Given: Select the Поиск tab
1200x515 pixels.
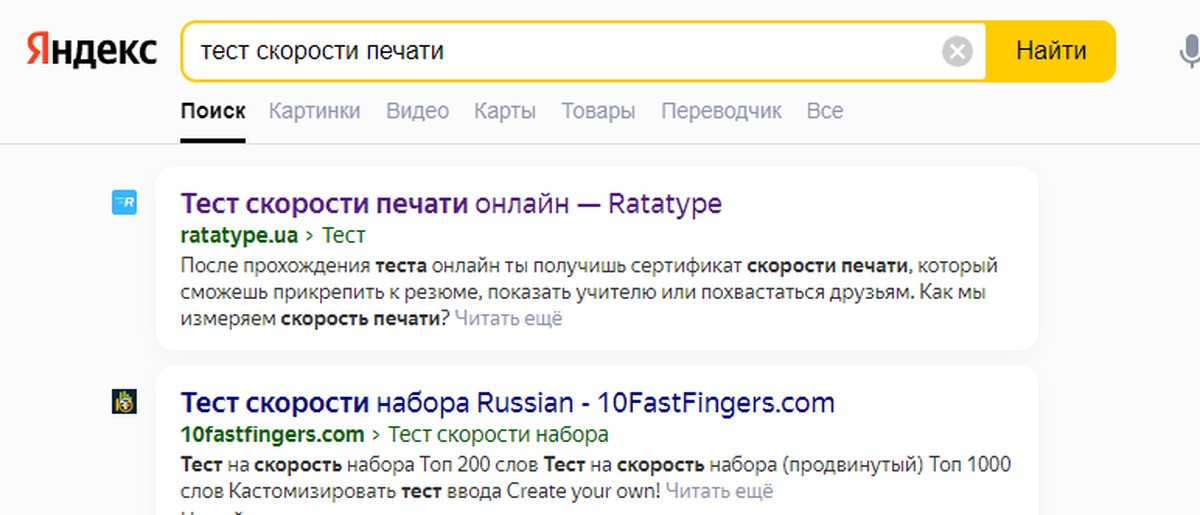Looking at the screenshot, I should pos(213,111).
